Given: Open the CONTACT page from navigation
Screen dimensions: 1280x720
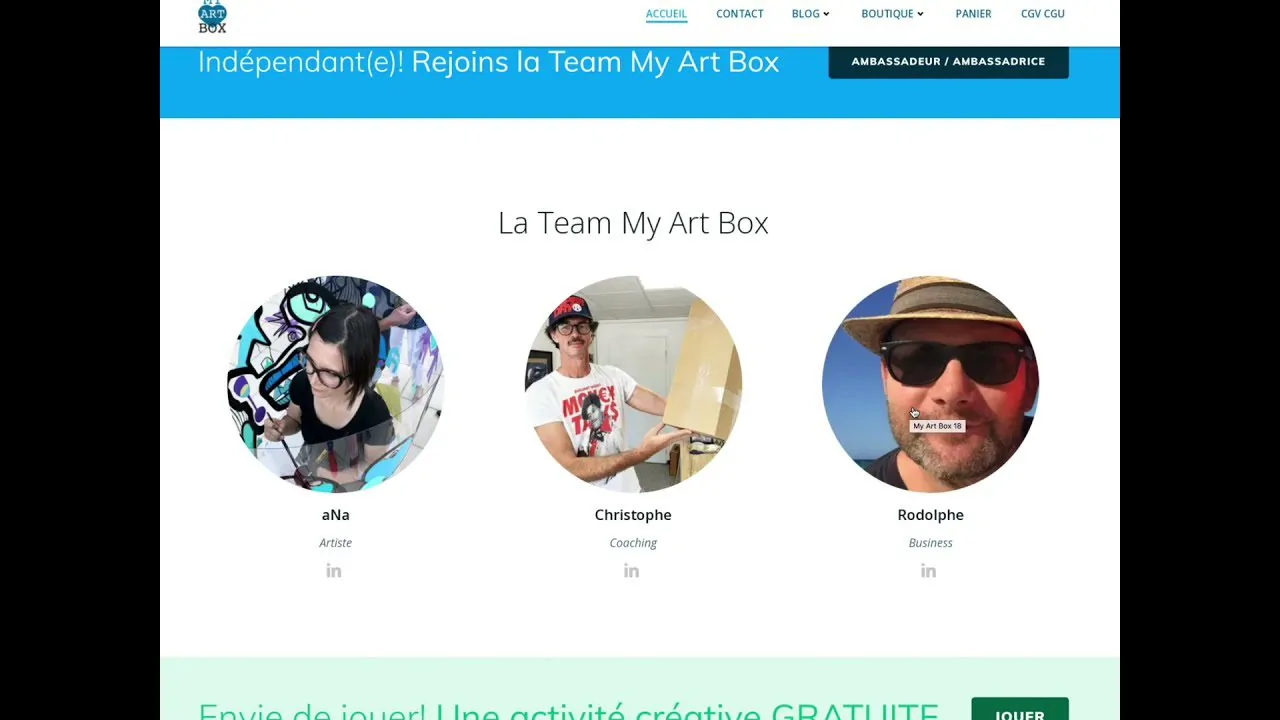Looking at the screenshot, I should coord(739,14).
